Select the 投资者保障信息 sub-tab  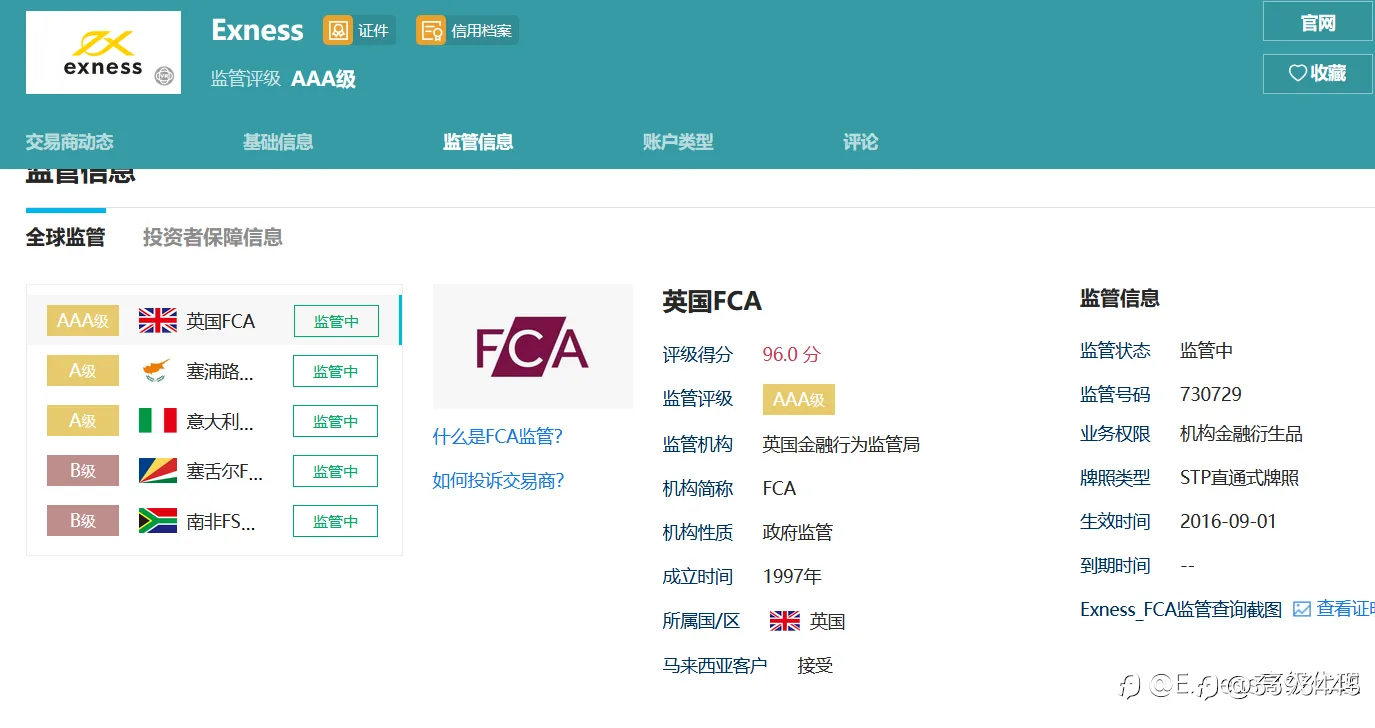pos(213,237)
